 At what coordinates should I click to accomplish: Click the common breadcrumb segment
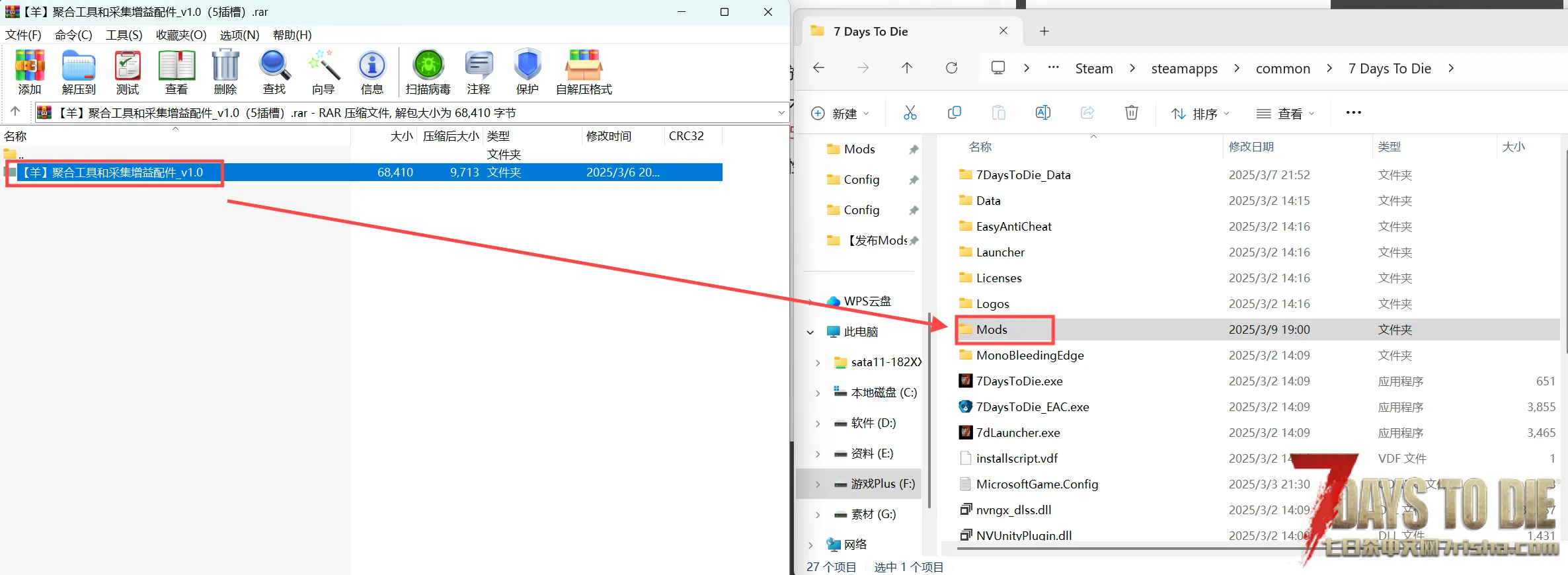point(1282,69)
